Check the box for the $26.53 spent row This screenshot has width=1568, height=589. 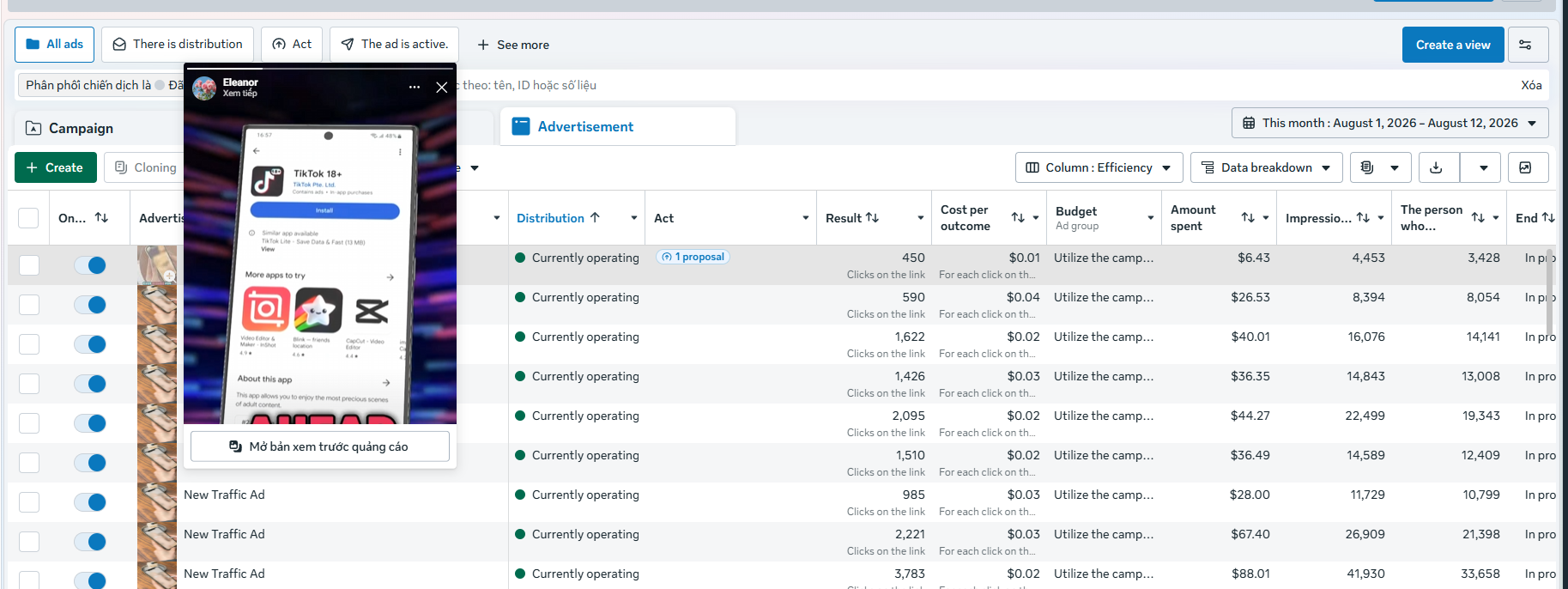[29, 305]
